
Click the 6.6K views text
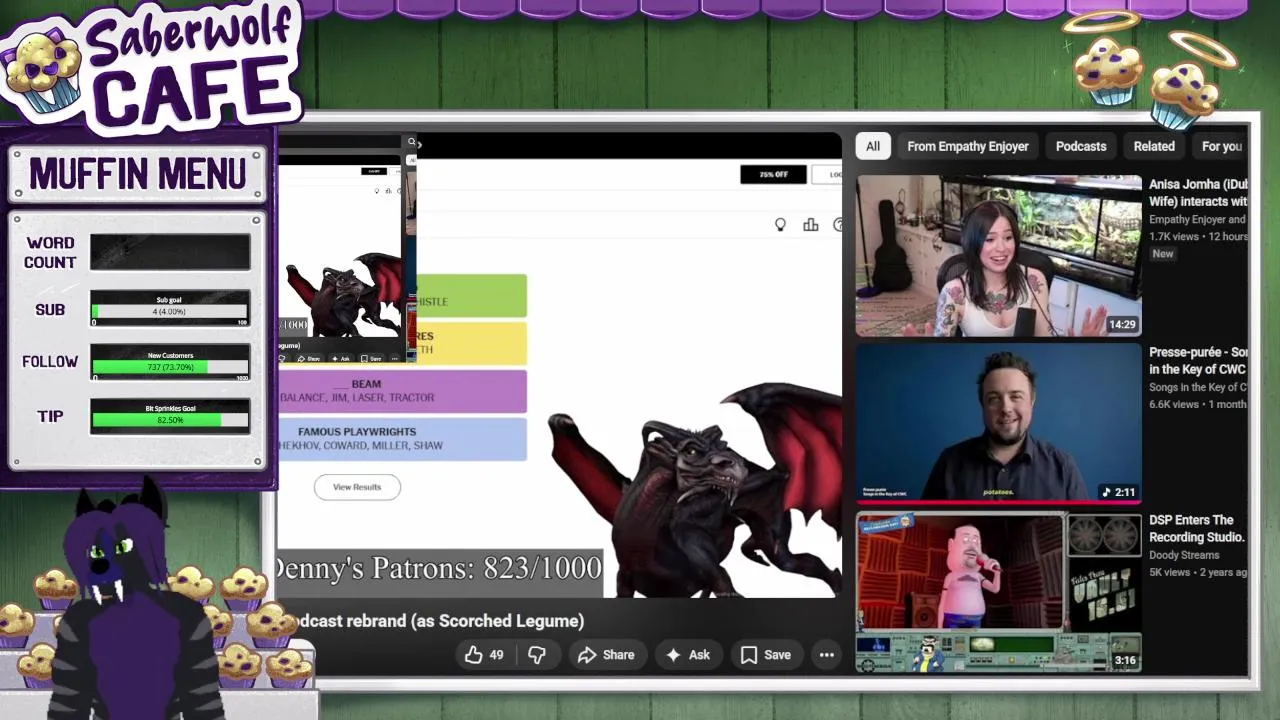[1174, 404]
